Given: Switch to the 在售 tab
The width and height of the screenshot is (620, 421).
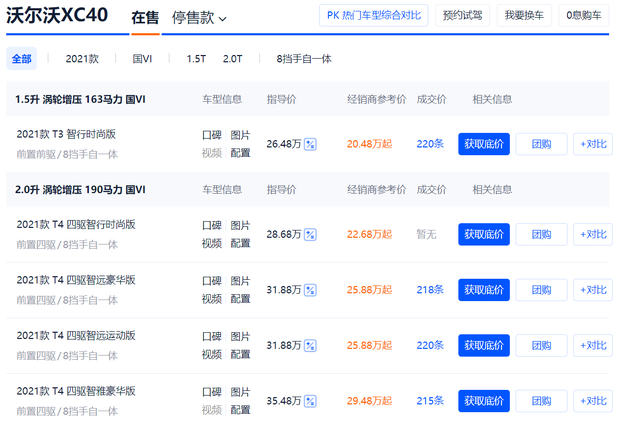Looking at the screenshot, I should coord(145,18).
